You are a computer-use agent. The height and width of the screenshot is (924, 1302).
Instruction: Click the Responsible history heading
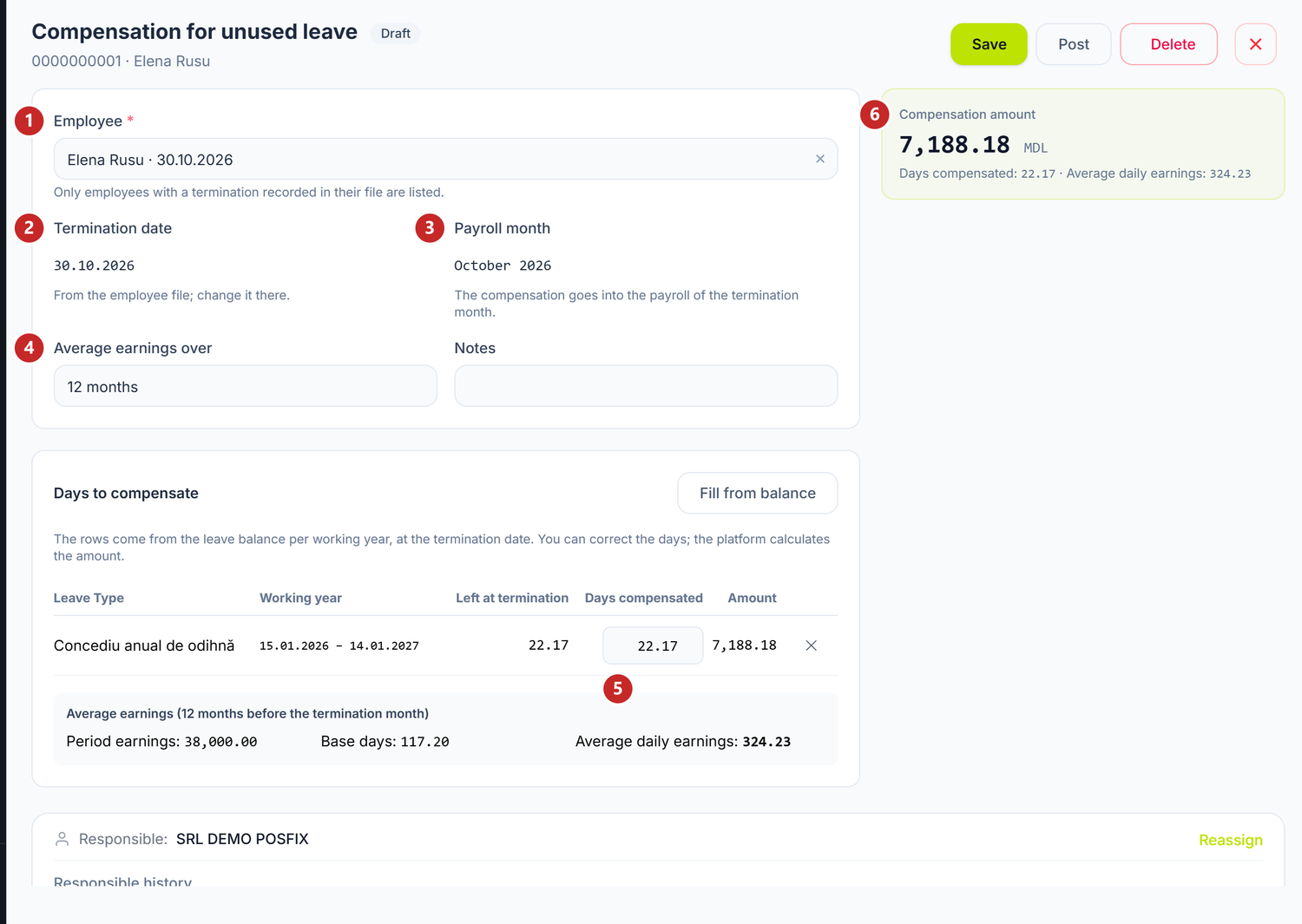point(122,881)
